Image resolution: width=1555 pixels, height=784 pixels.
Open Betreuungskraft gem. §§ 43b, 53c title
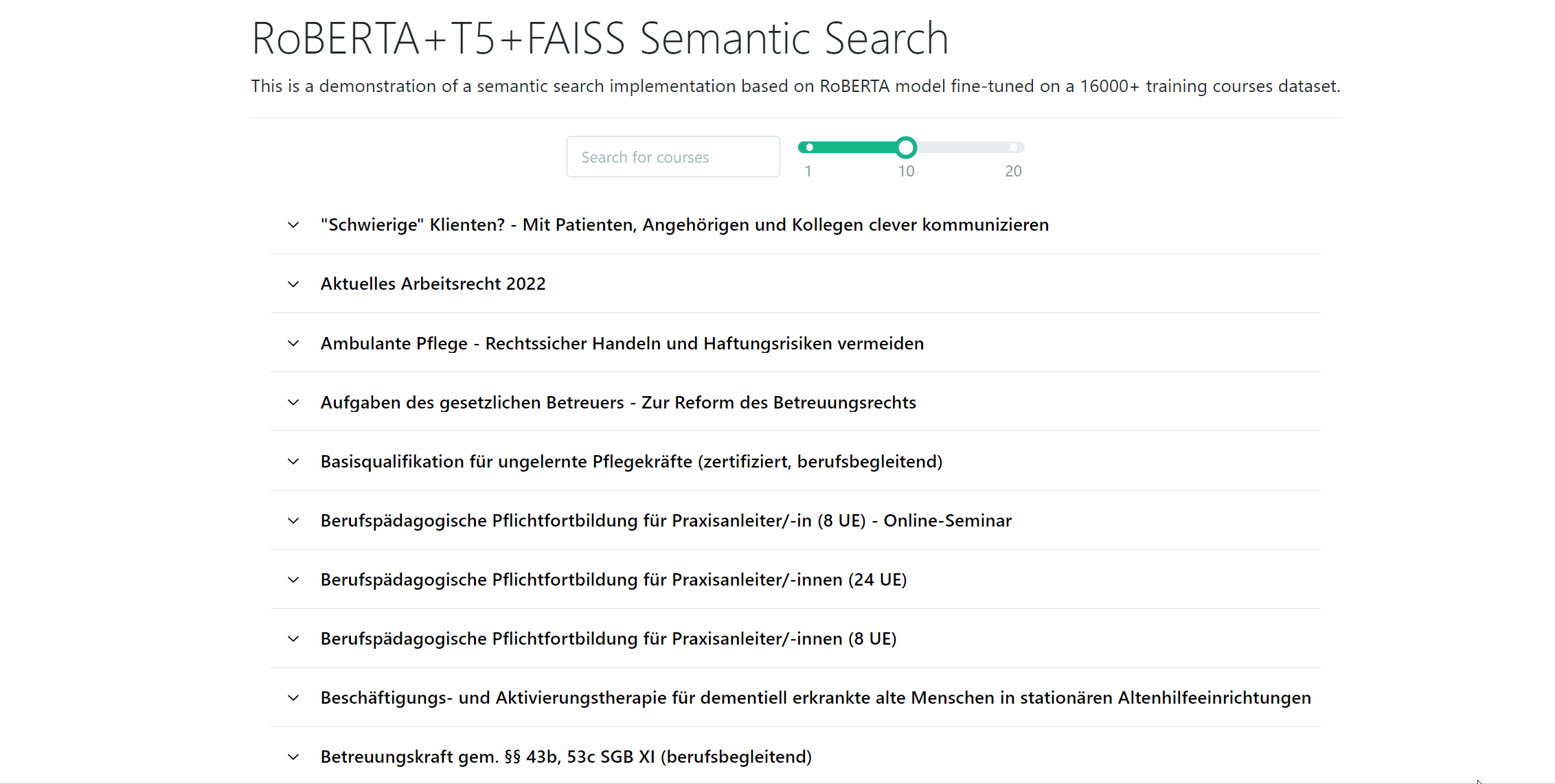tap(566, 757)
